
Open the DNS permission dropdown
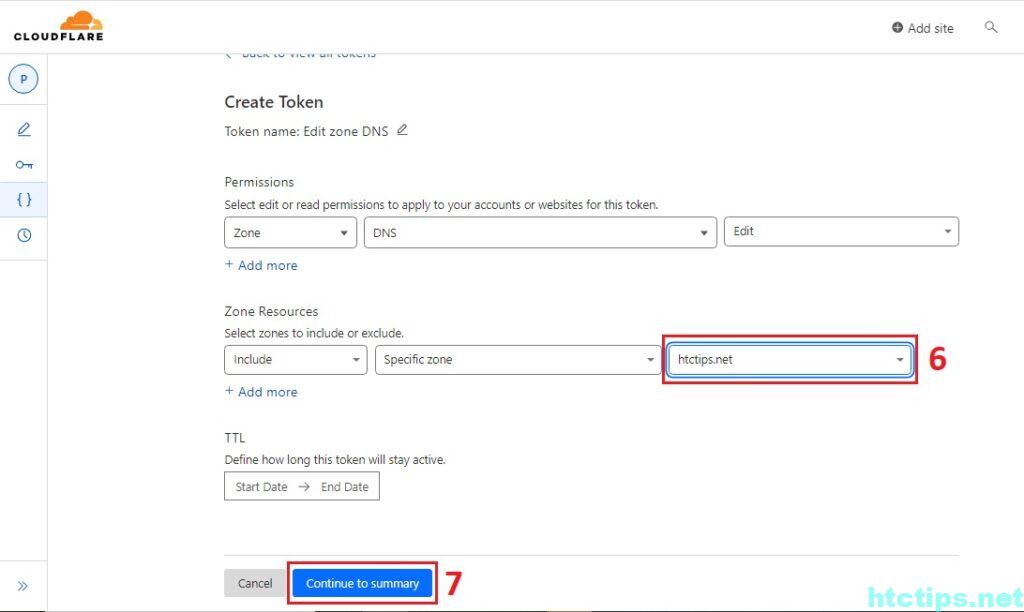click(540, 232)
